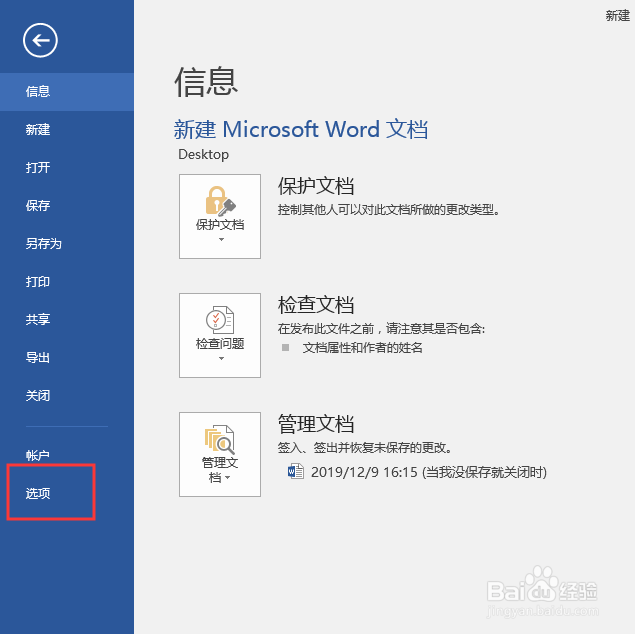Open the 共享 page
This screenshot has width=635, height=634.
coord(67,320)
